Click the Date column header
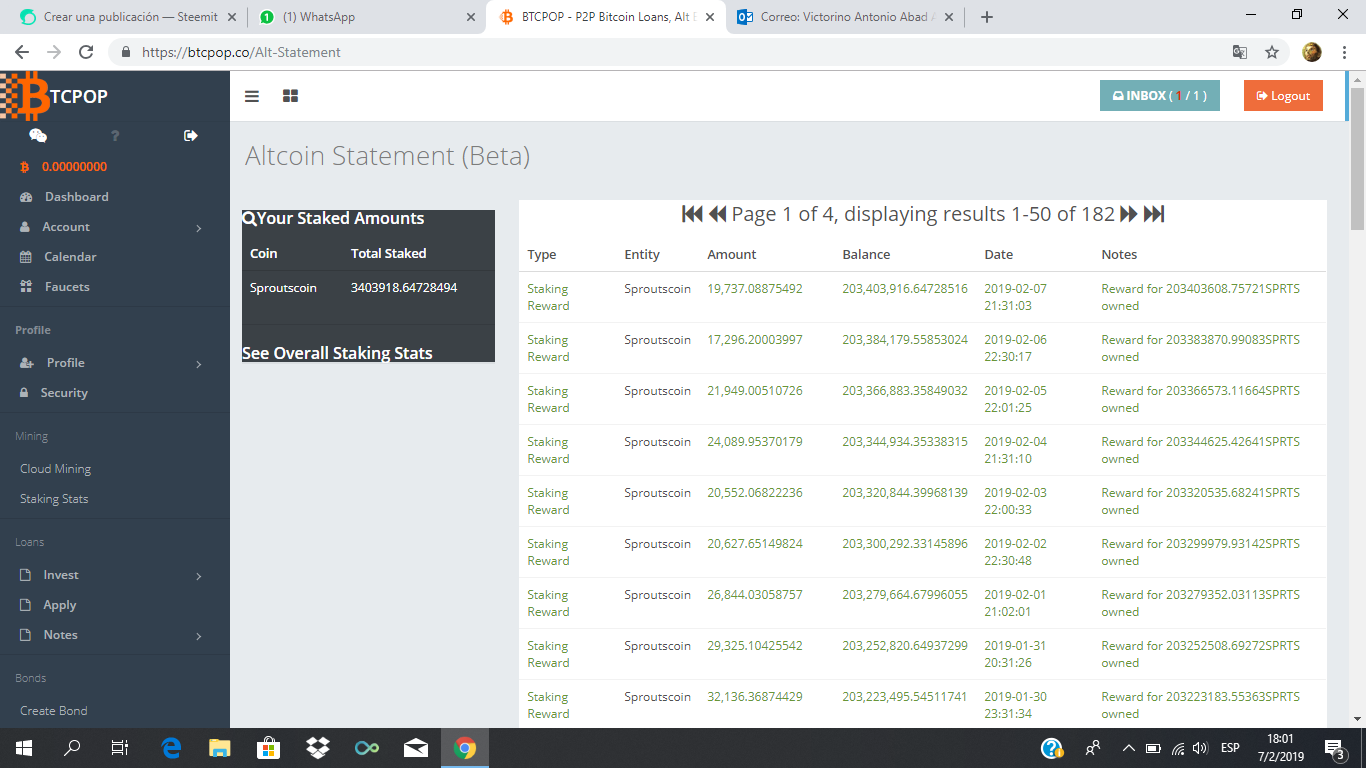Viewport: 1366px width, 768px height. coord(999,254)
